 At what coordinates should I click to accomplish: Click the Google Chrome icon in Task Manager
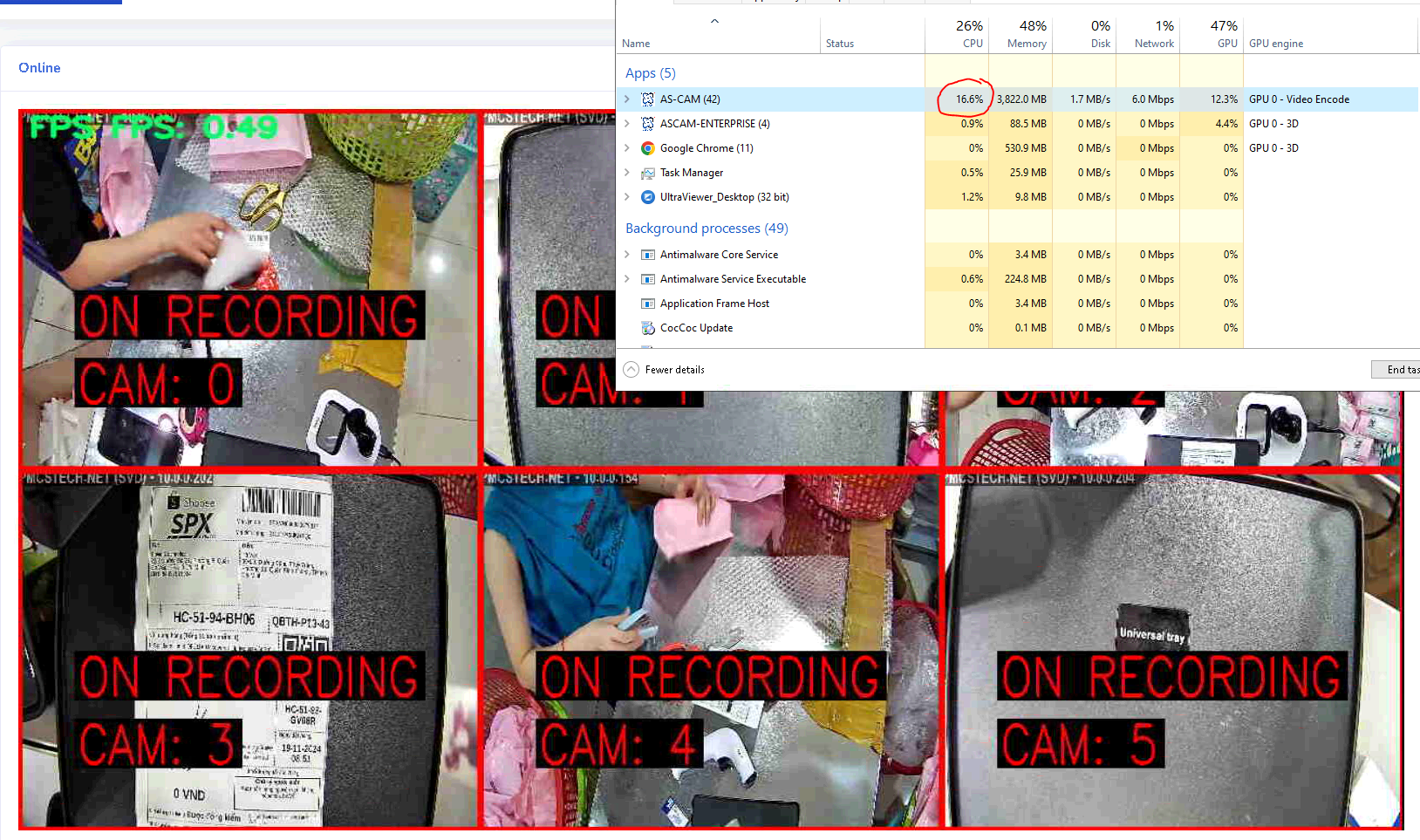coord(648,148)
